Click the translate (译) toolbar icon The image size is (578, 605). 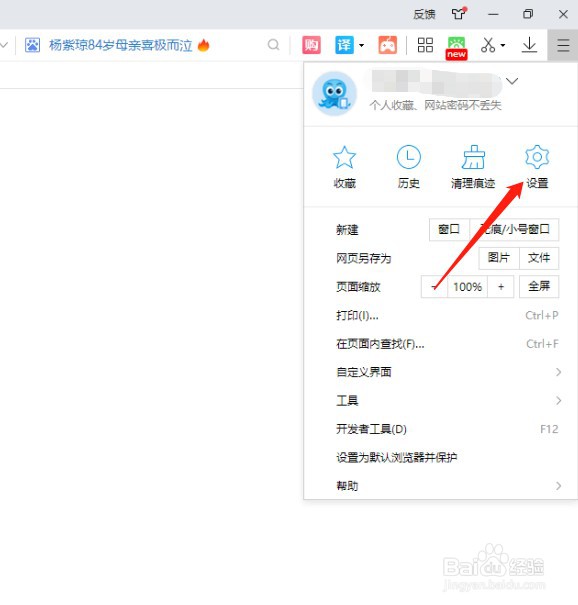(x=344, y=46)
